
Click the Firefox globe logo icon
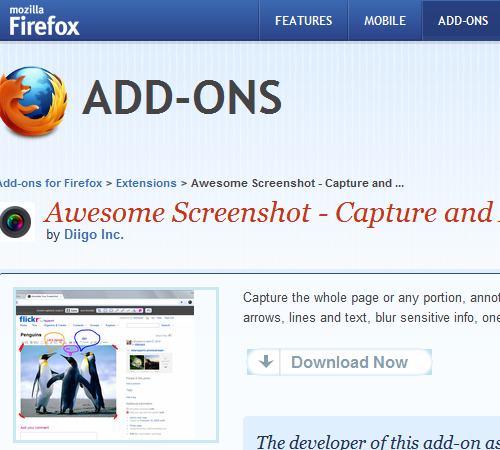click(x=33, y=101)
